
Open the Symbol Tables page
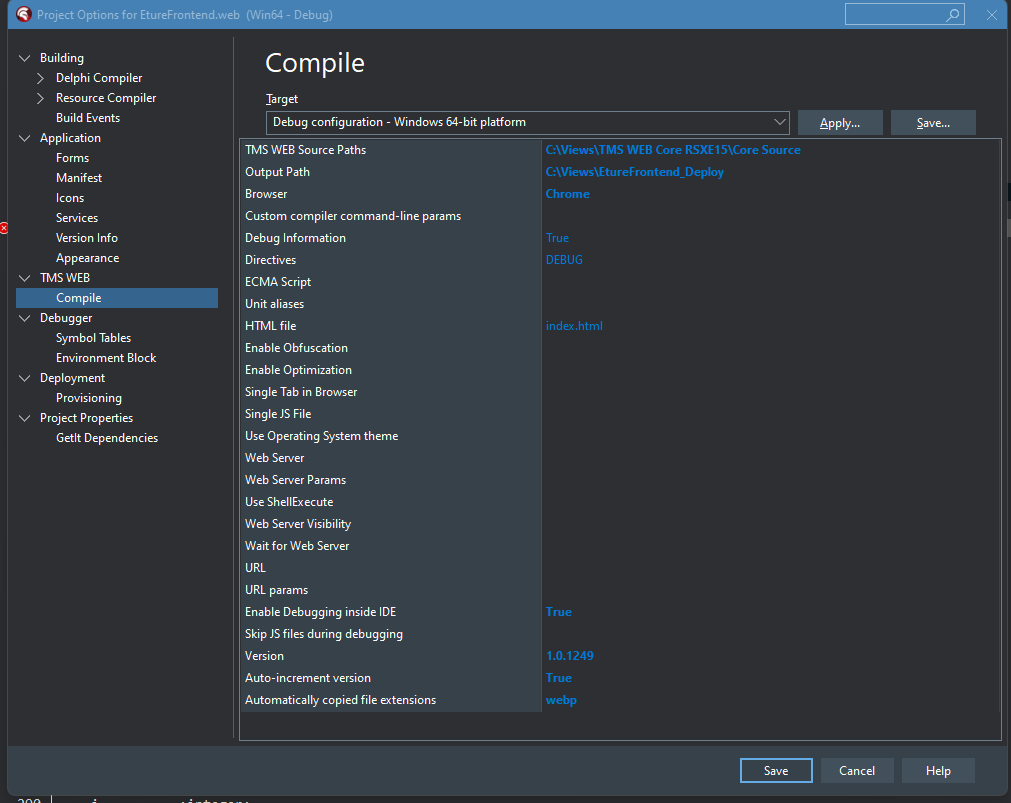pyautogui.click(x=93, y=338)
